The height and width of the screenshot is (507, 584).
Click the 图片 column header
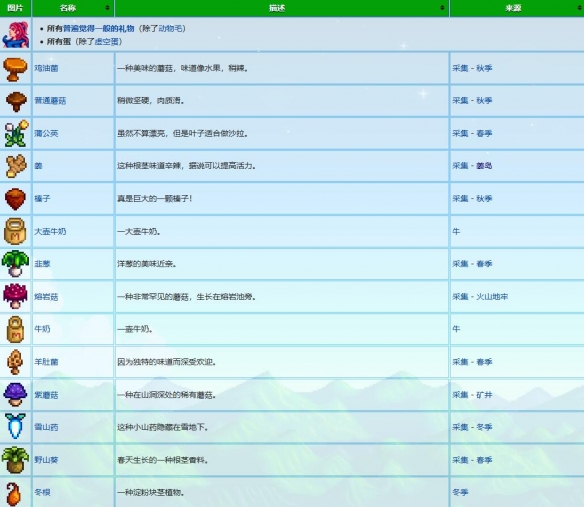click(x=15, y=8)
